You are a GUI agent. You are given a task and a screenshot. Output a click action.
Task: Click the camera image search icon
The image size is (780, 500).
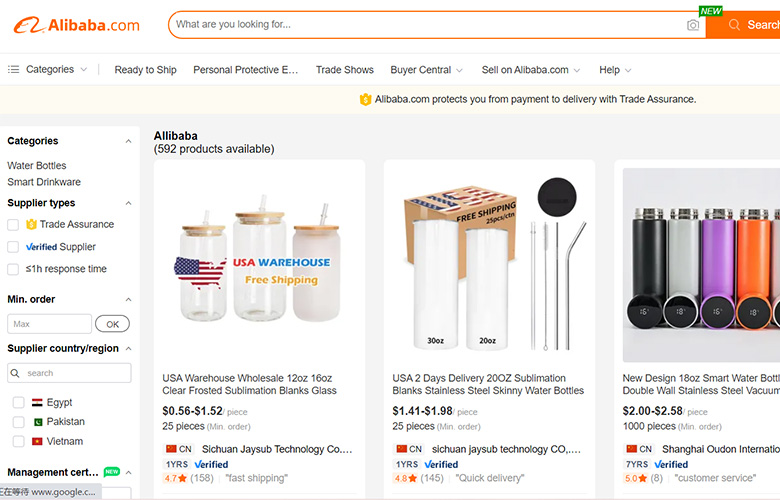pos(693,25)
